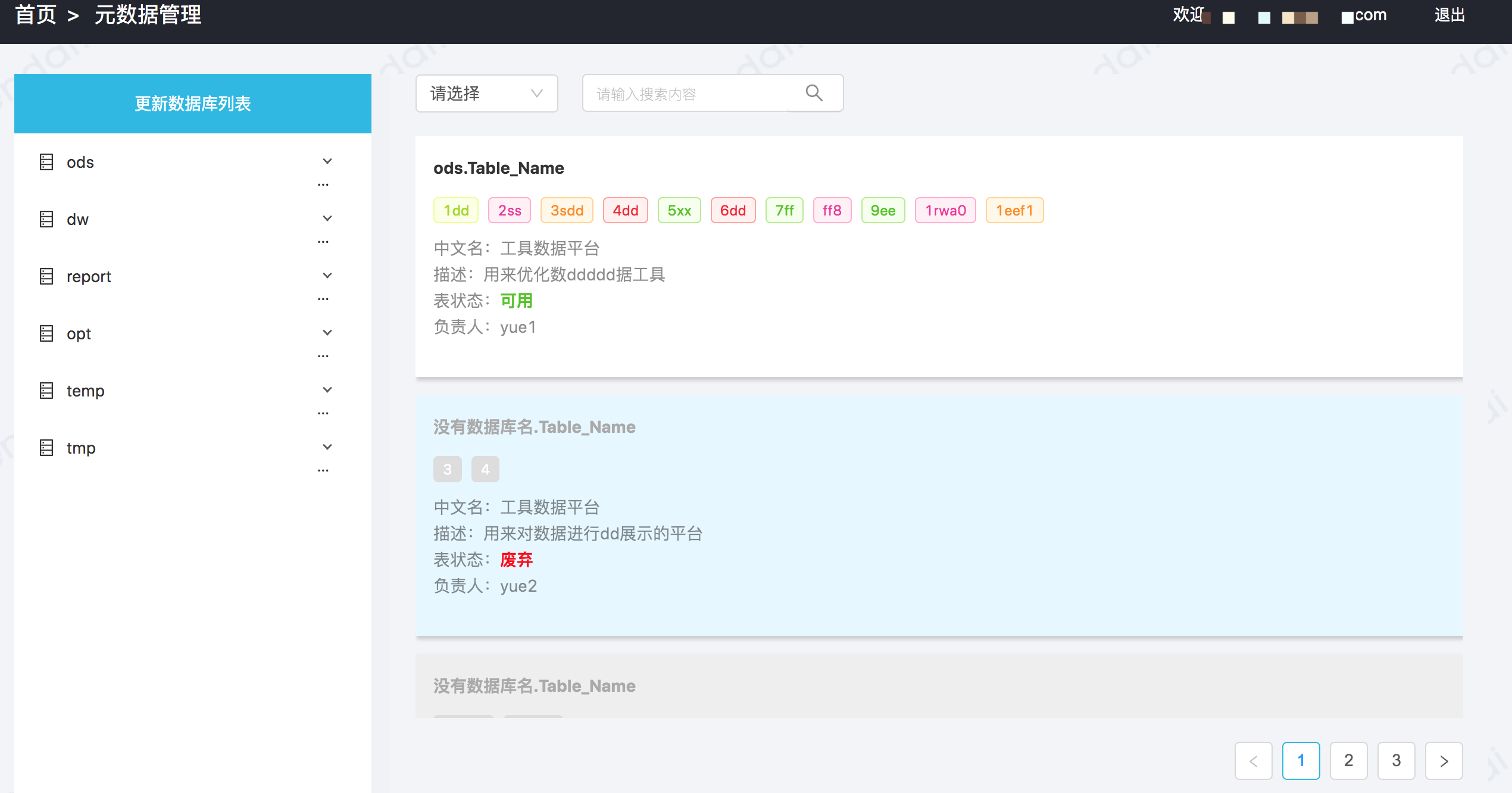Expand the opt database chevron
The height and width of the screenshot is (793, 1512).
[x=327, y=333]
